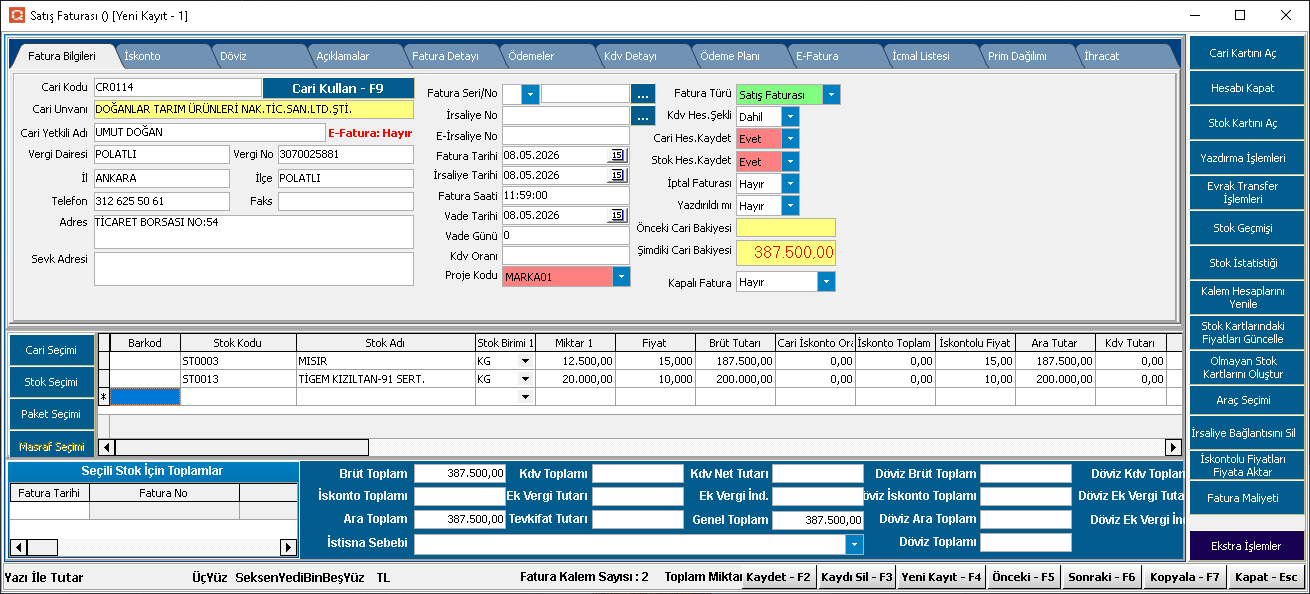Click the Kaydet - F2 button
Image resolution: width=1310 pixels, height=594 pixels.
point(779,577)
